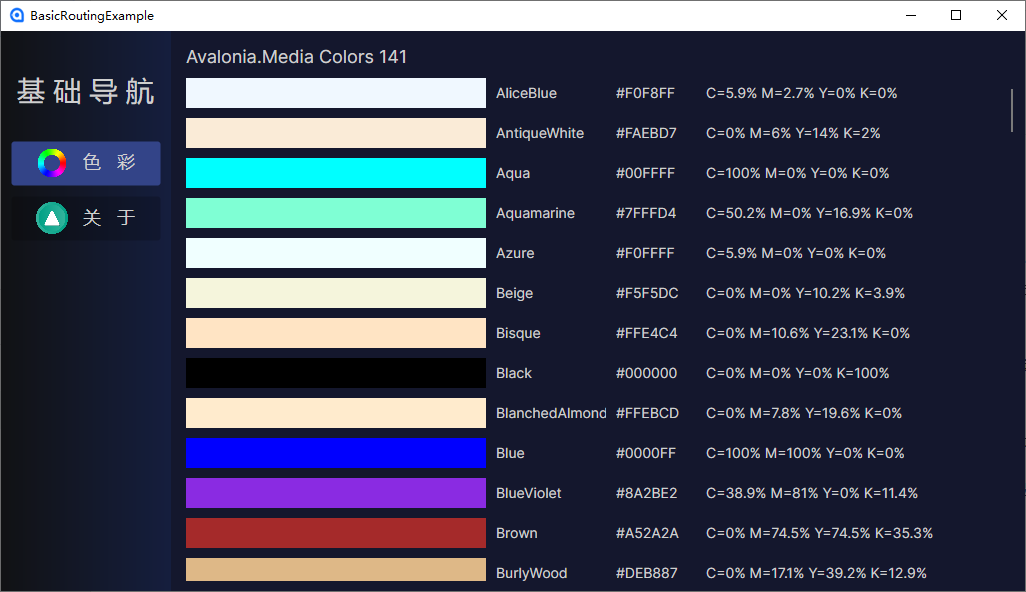Click the 'Aquamarine' name label

coord(535,213)
